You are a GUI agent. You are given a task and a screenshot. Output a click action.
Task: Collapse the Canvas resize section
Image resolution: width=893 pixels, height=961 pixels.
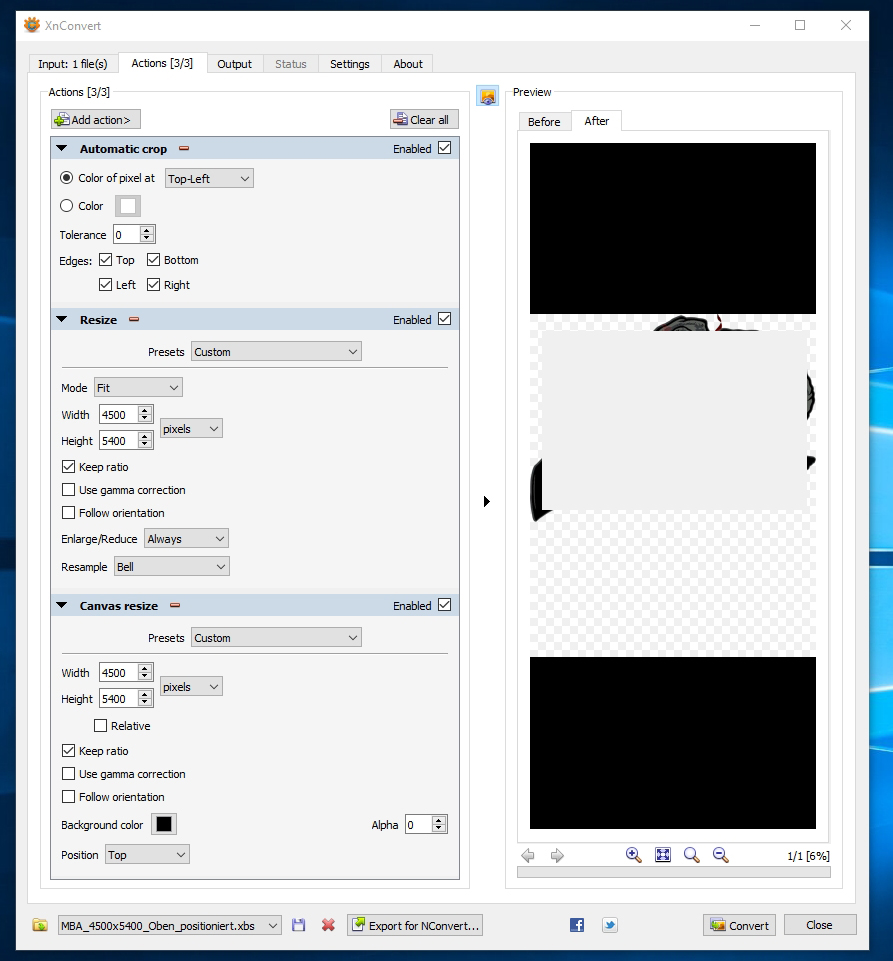(x=62, y=606)
